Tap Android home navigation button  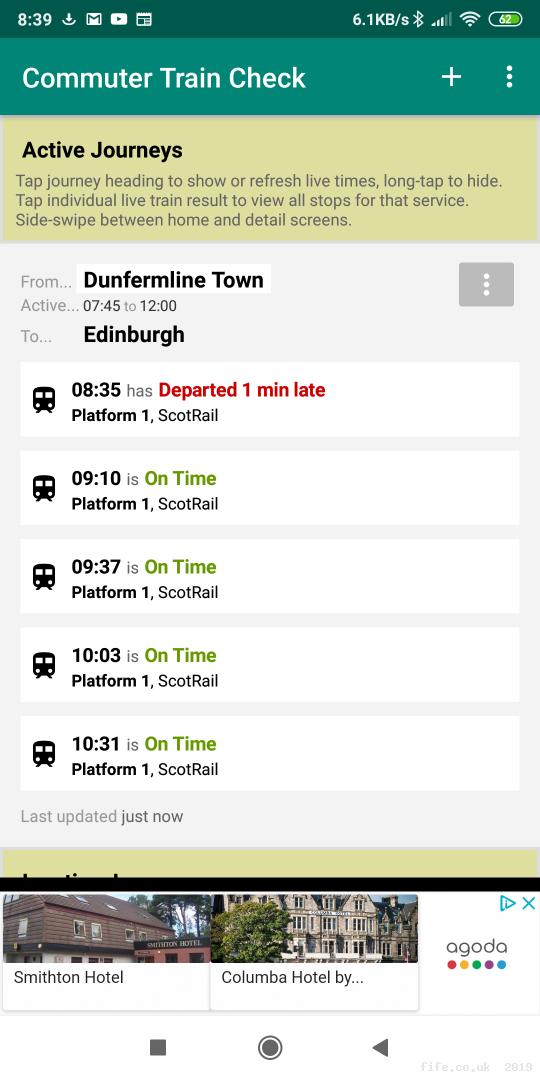coord(270,1048)
